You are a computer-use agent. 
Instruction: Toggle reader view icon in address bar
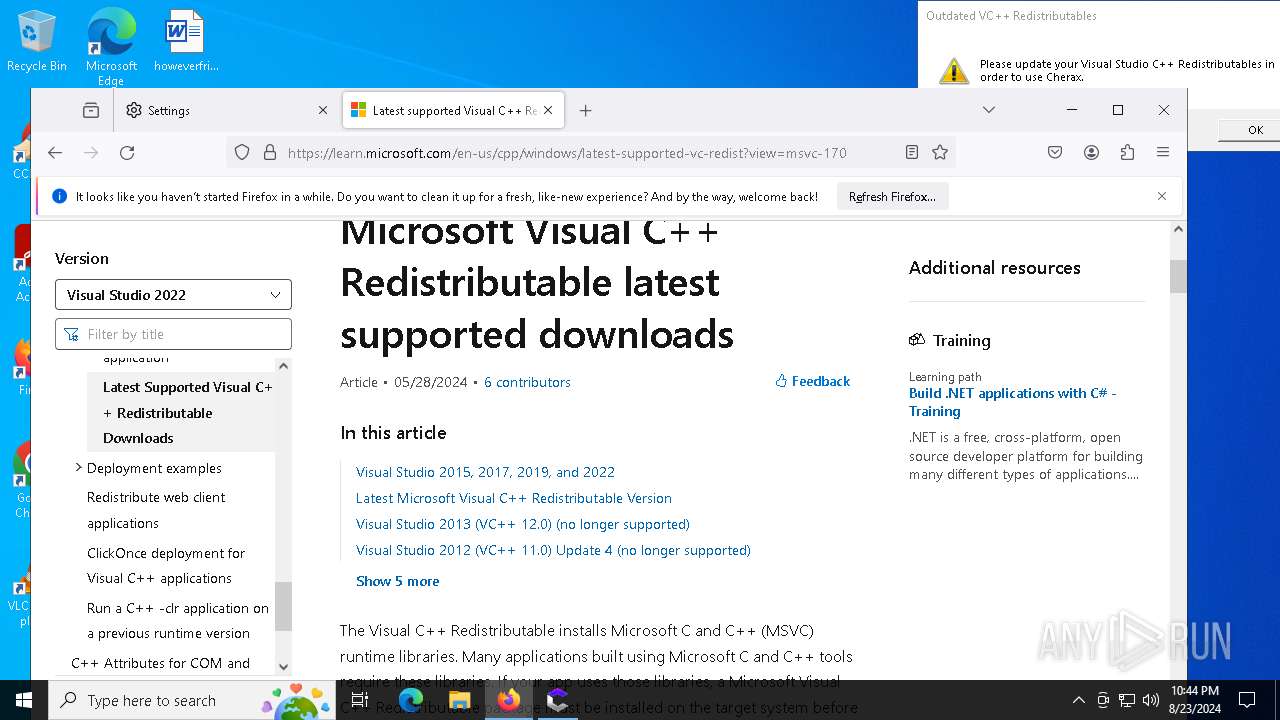point(912,153)
